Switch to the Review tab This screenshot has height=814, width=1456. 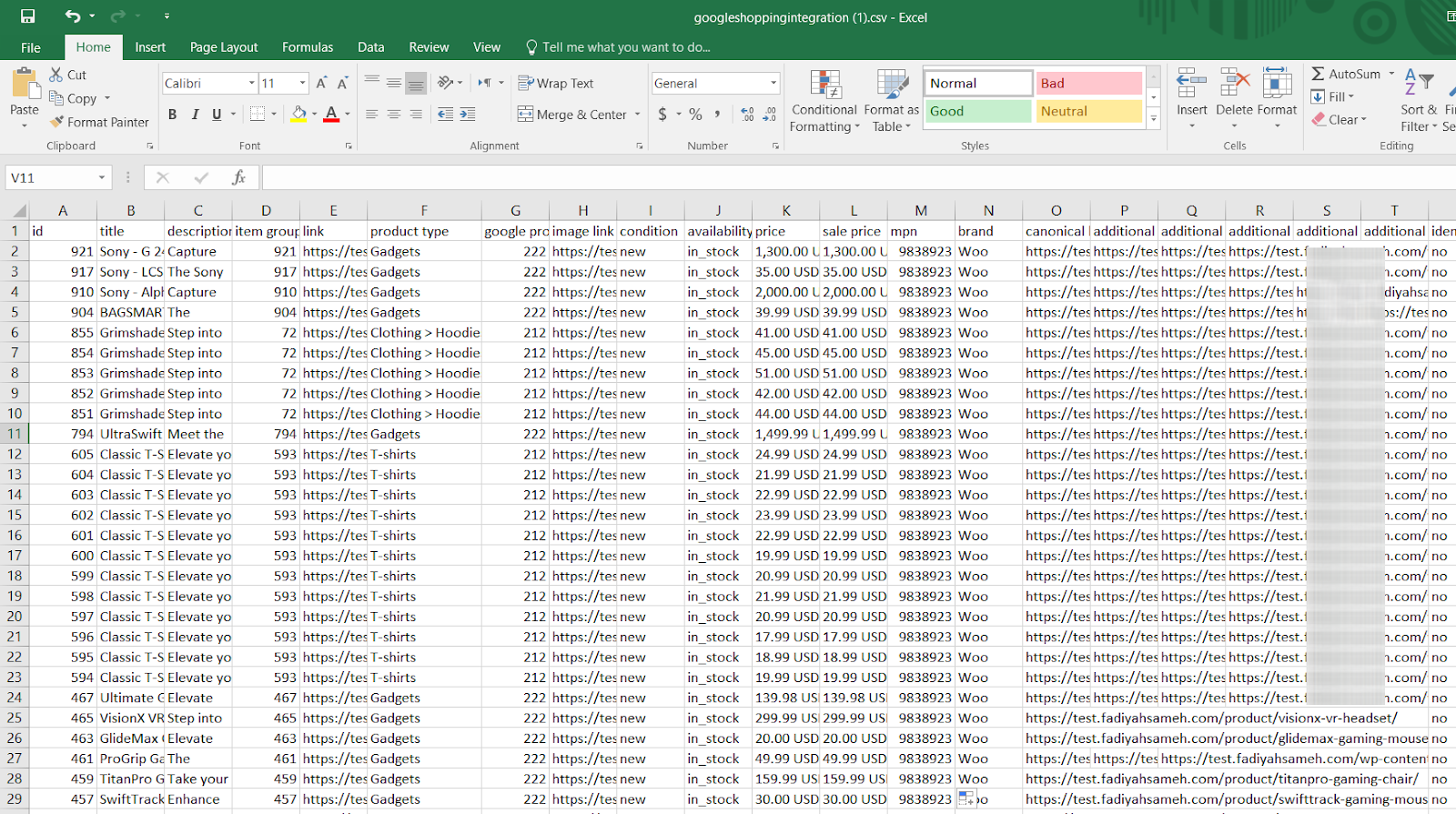(429, 47)
